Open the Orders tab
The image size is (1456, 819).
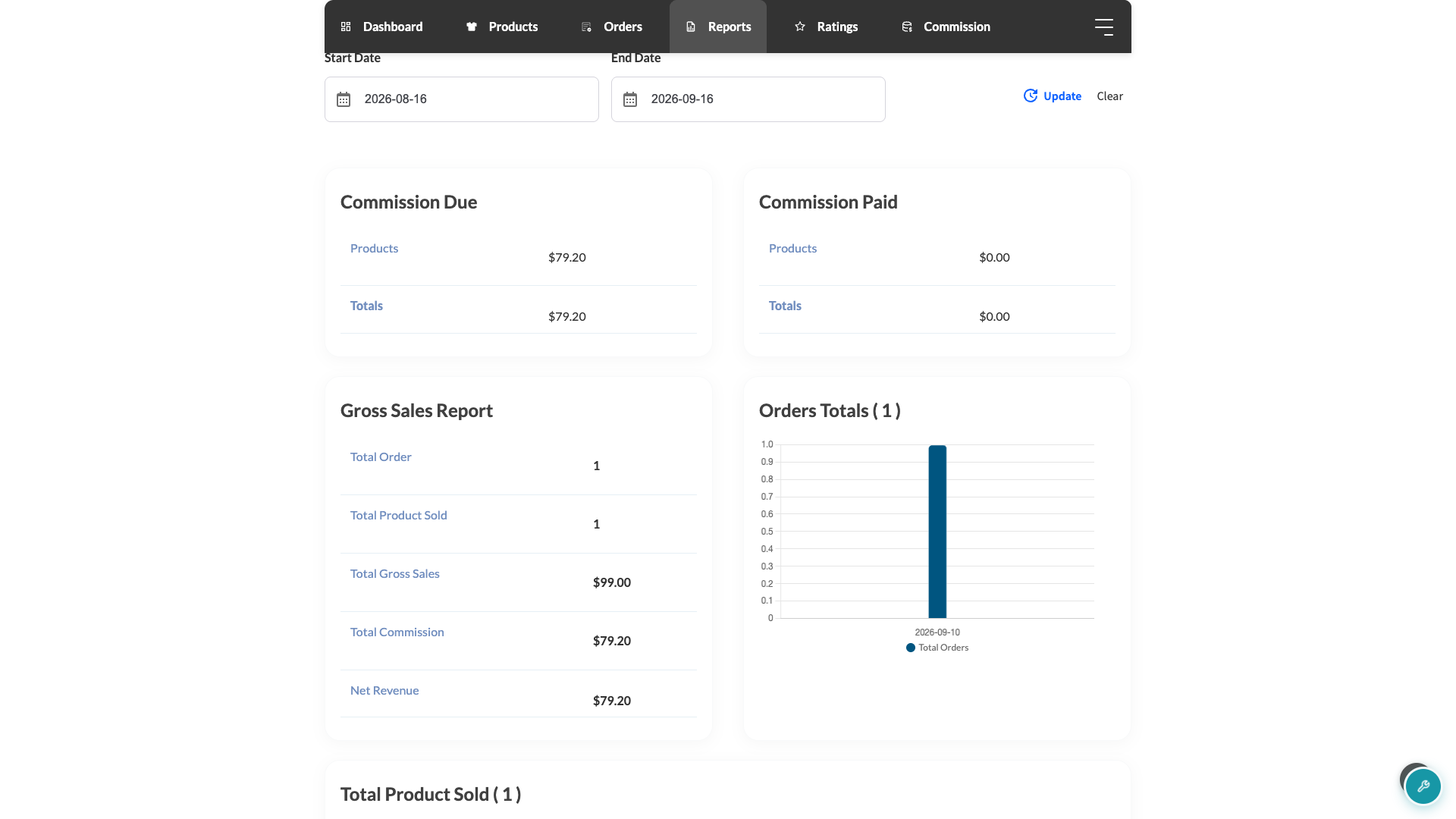(x=612, y=27)
